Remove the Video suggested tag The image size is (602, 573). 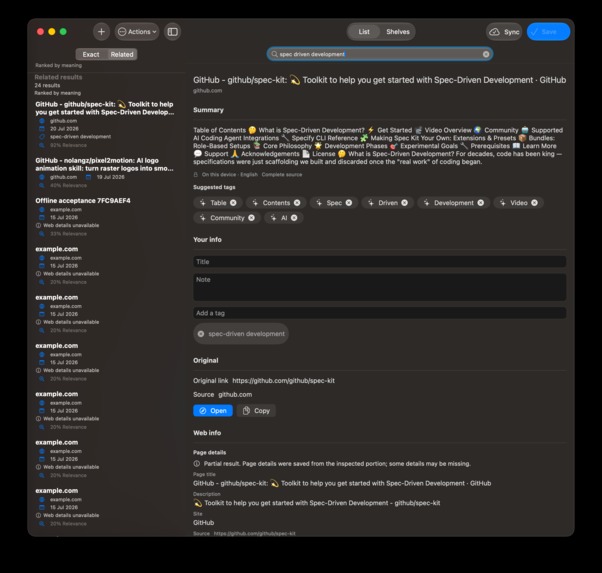534,203
